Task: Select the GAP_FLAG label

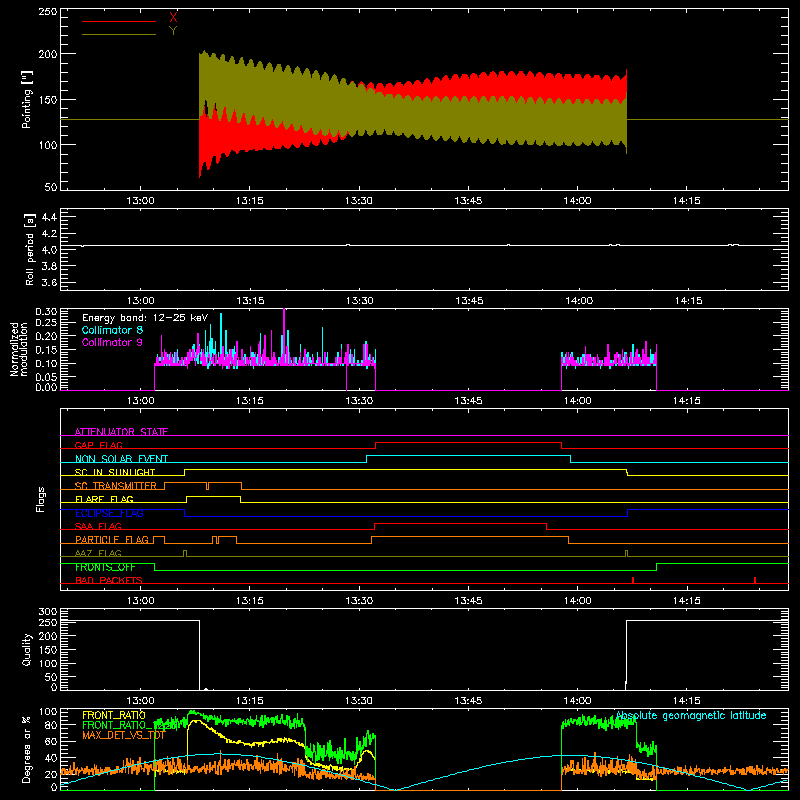Action: coord(98,445)
